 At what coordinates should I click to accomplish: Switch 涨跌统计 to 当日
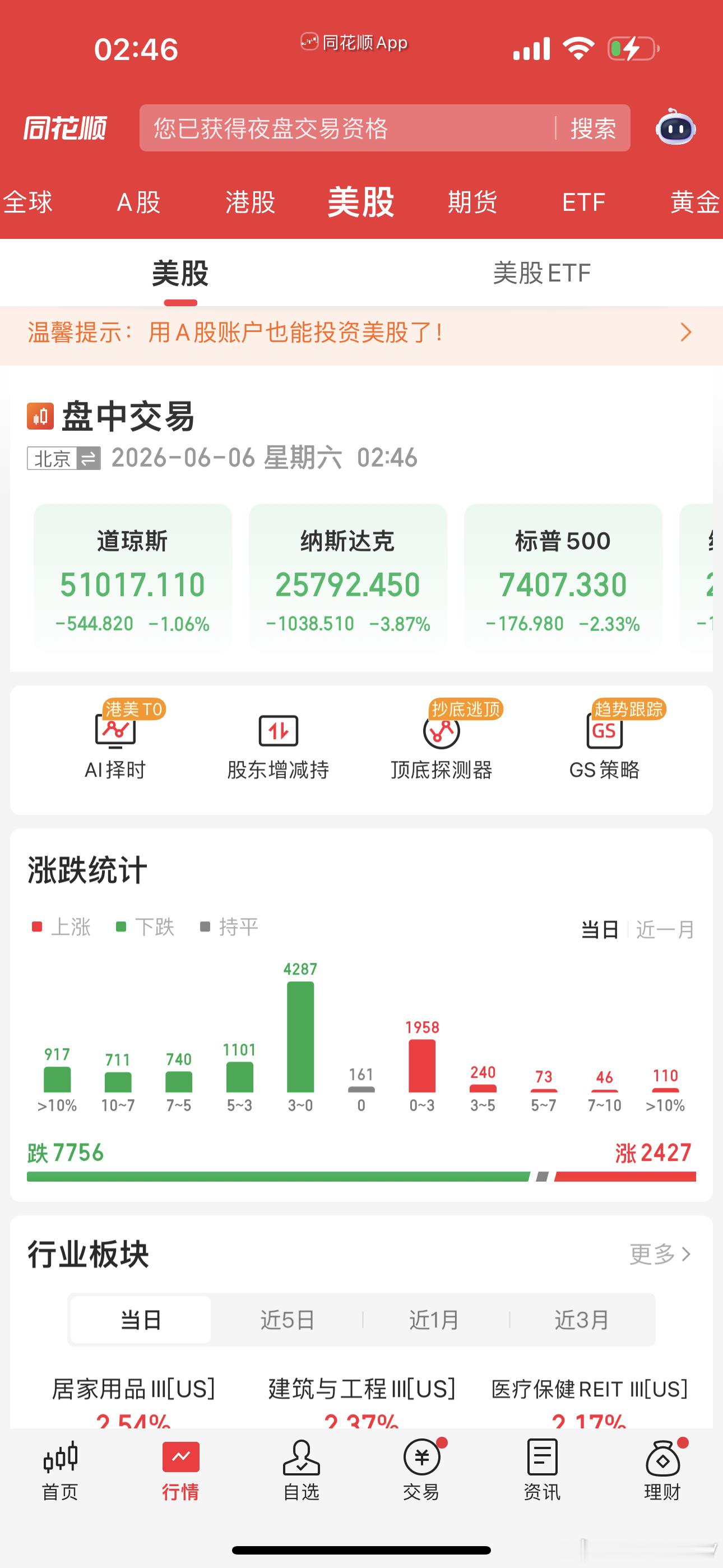click(x=600, y=929)
